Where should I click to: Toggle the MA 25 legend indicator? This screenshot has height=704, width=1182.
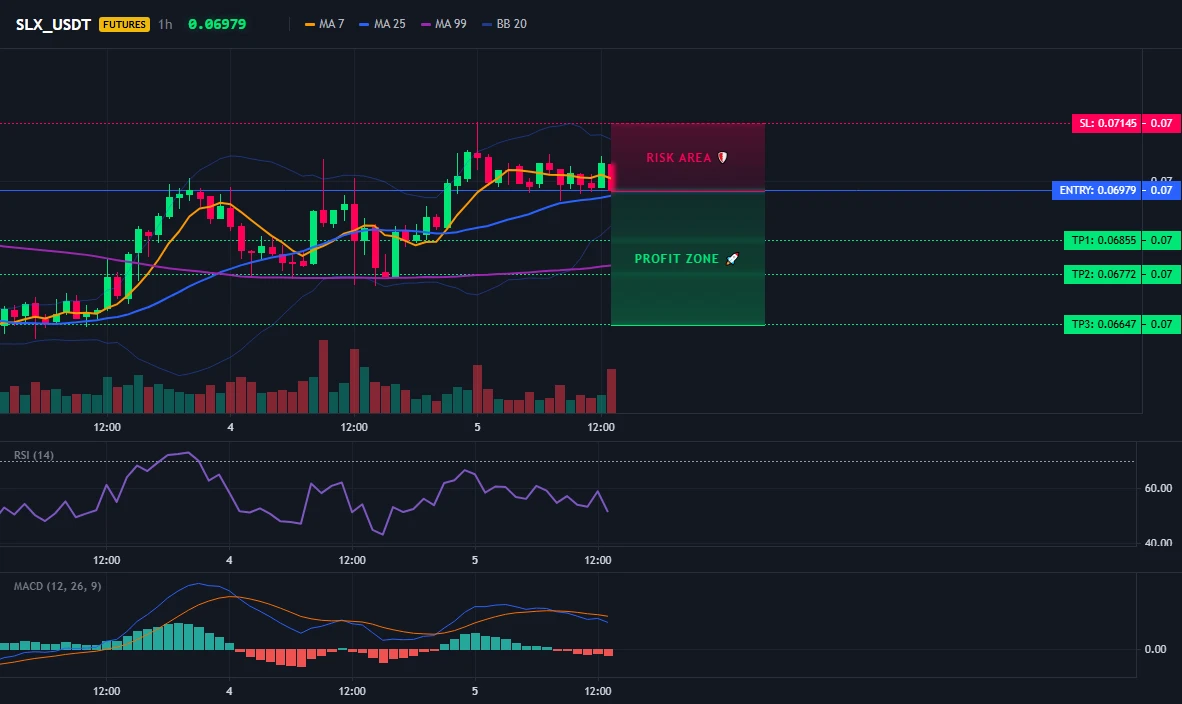tap(382, 24)
